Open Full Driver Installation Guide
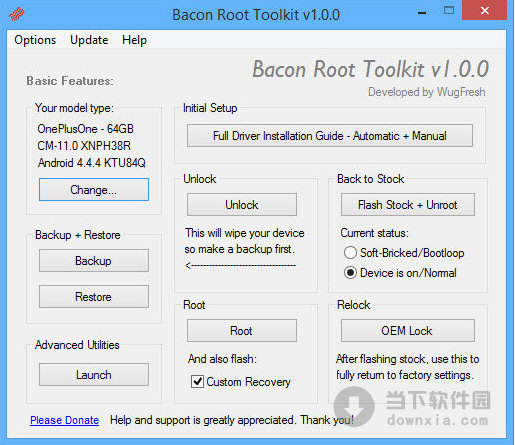The width and height of the screenshot is (515, 445). coord(330,136)
